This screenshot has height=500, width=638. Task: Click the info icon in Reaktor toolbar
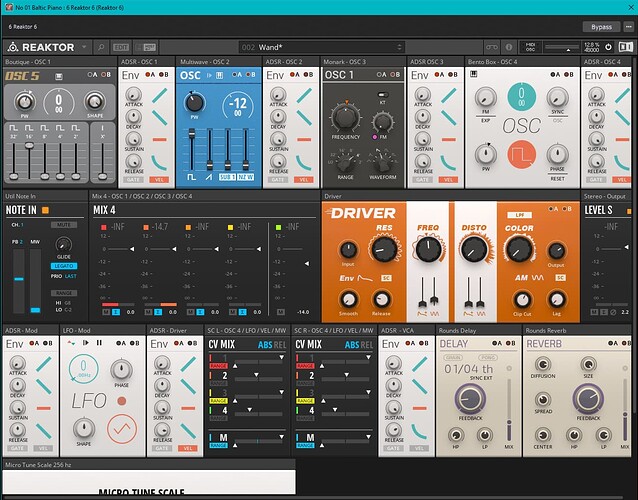click(x=509, y=47)
